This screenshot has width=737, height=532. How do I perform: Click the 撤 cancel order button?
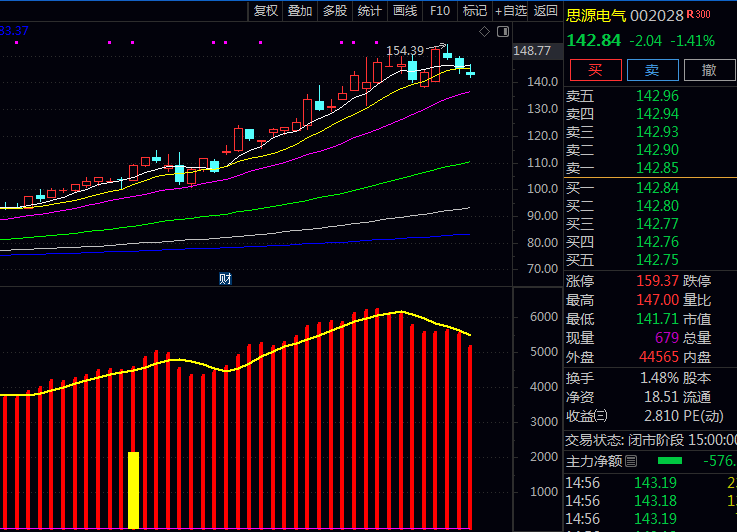[x=709, y=70]
